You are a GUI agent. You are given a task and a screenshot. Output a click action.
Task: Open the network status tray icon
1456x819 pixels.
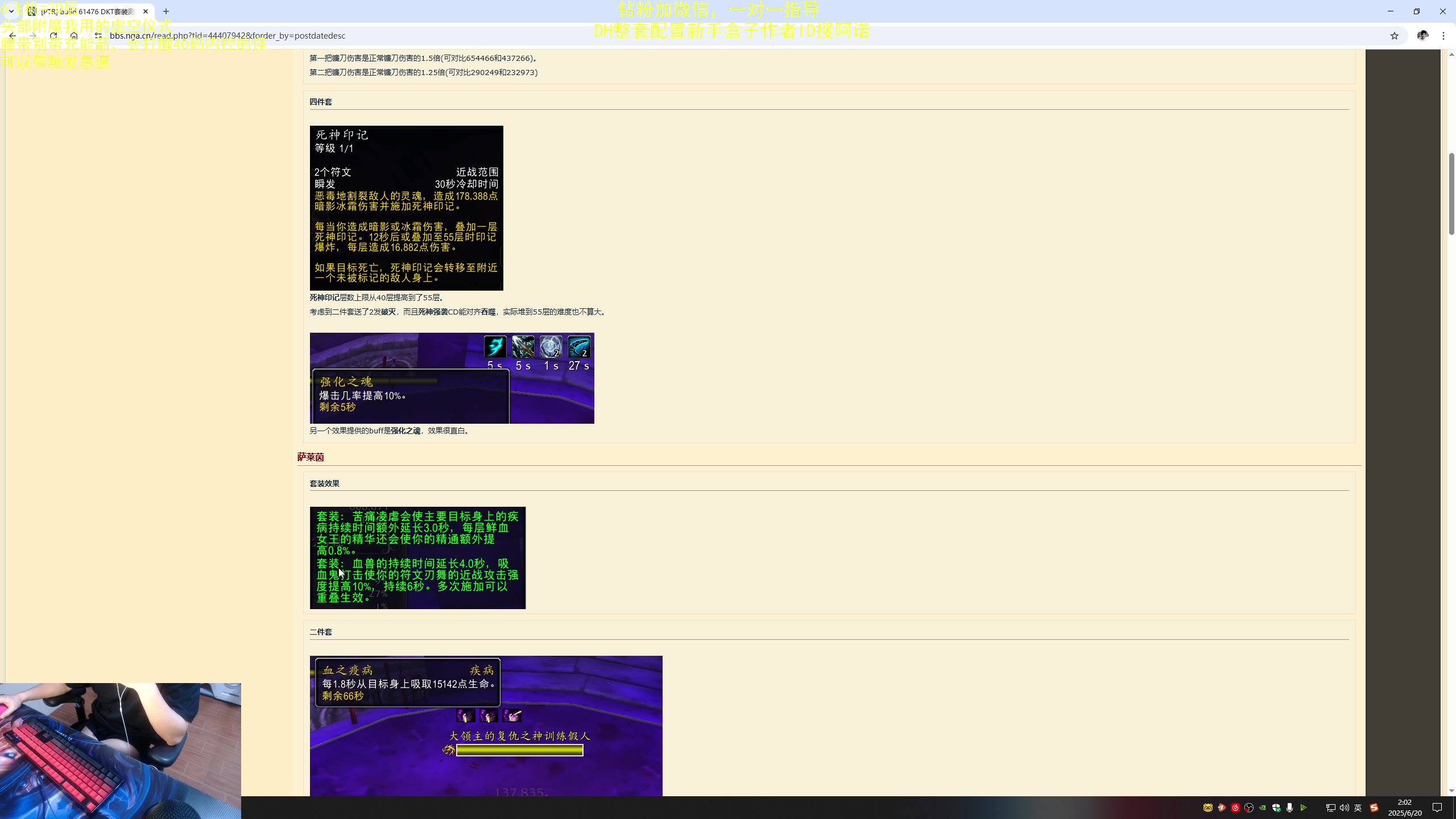coord(1330,808)
